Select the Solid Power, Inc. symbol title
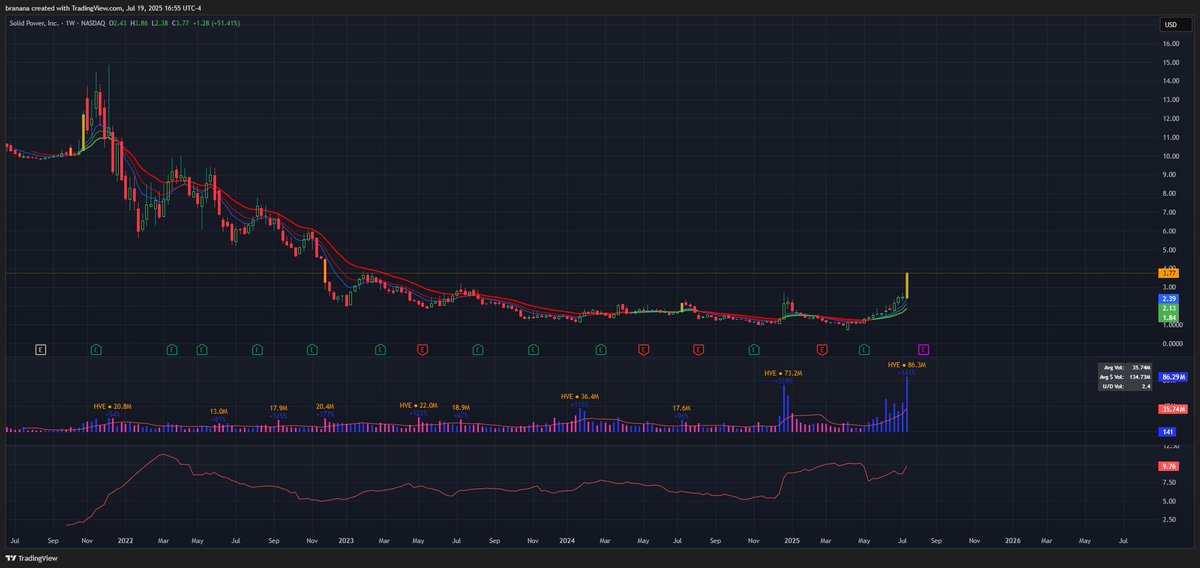The height and width of the screenshot is (568, 1200). [x=35, y=21]
